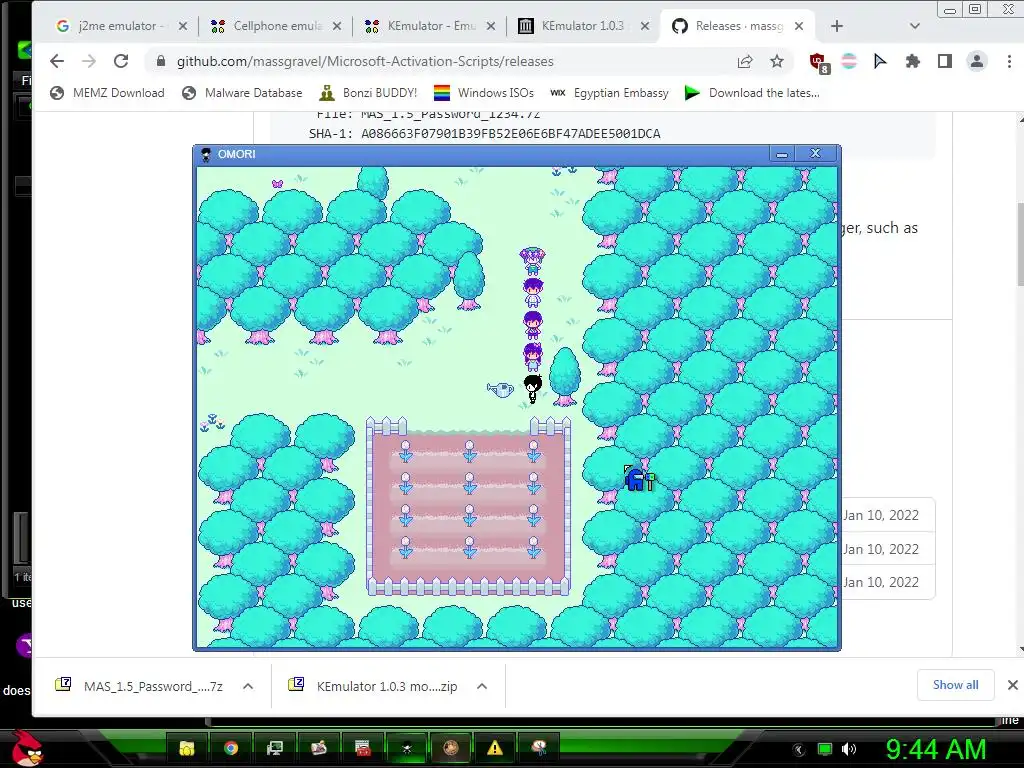The height and width of the screenshot is (768, 1024).
Task: Click the site lock icon in address bar
Action: pyautogui.click(x=161, y=61)
